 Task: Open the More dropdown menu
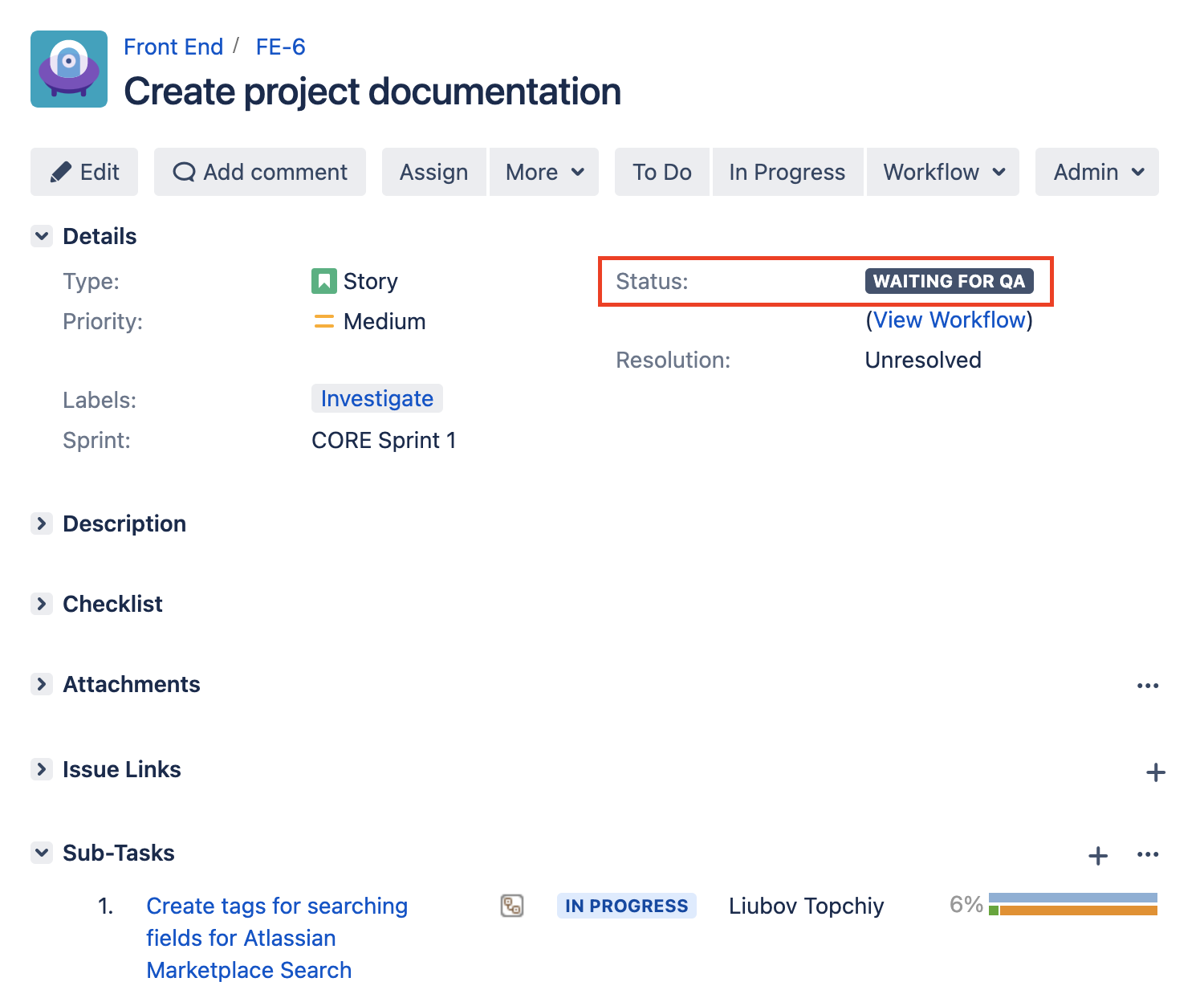(544, 172)
